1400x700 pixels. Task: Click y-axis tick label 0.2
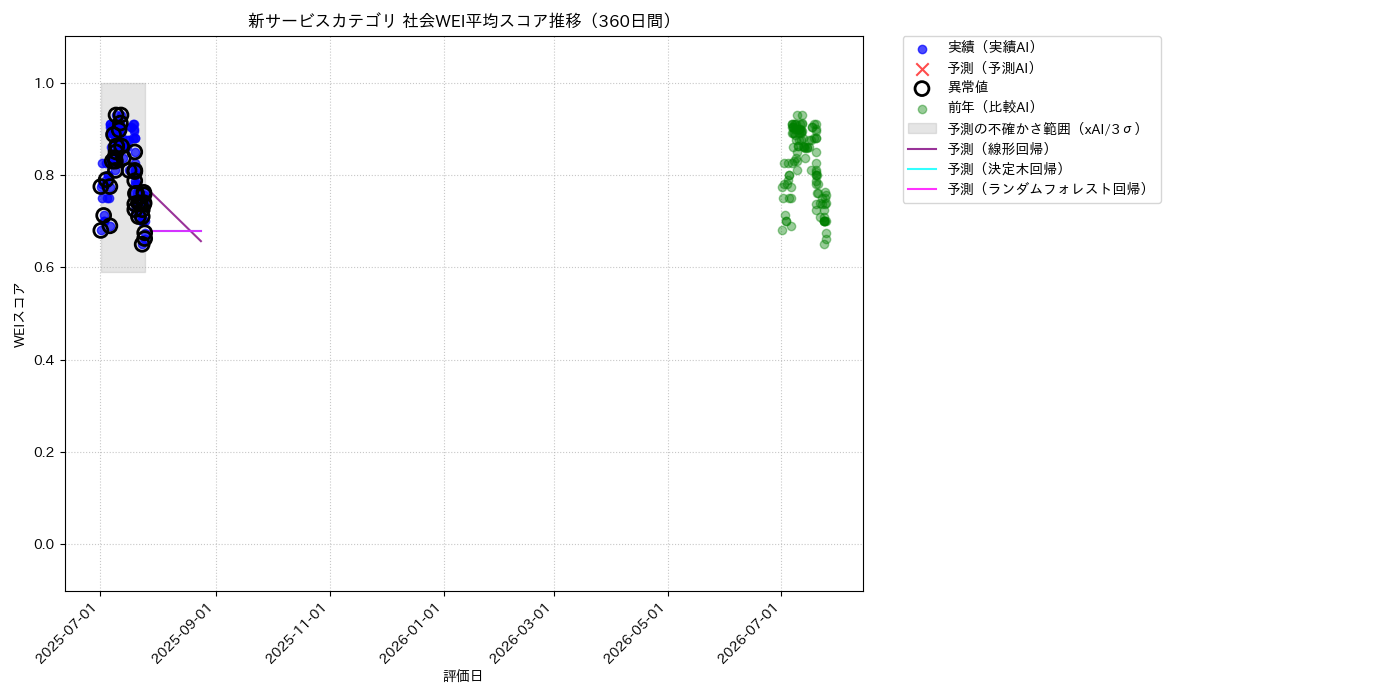[46, 452]
